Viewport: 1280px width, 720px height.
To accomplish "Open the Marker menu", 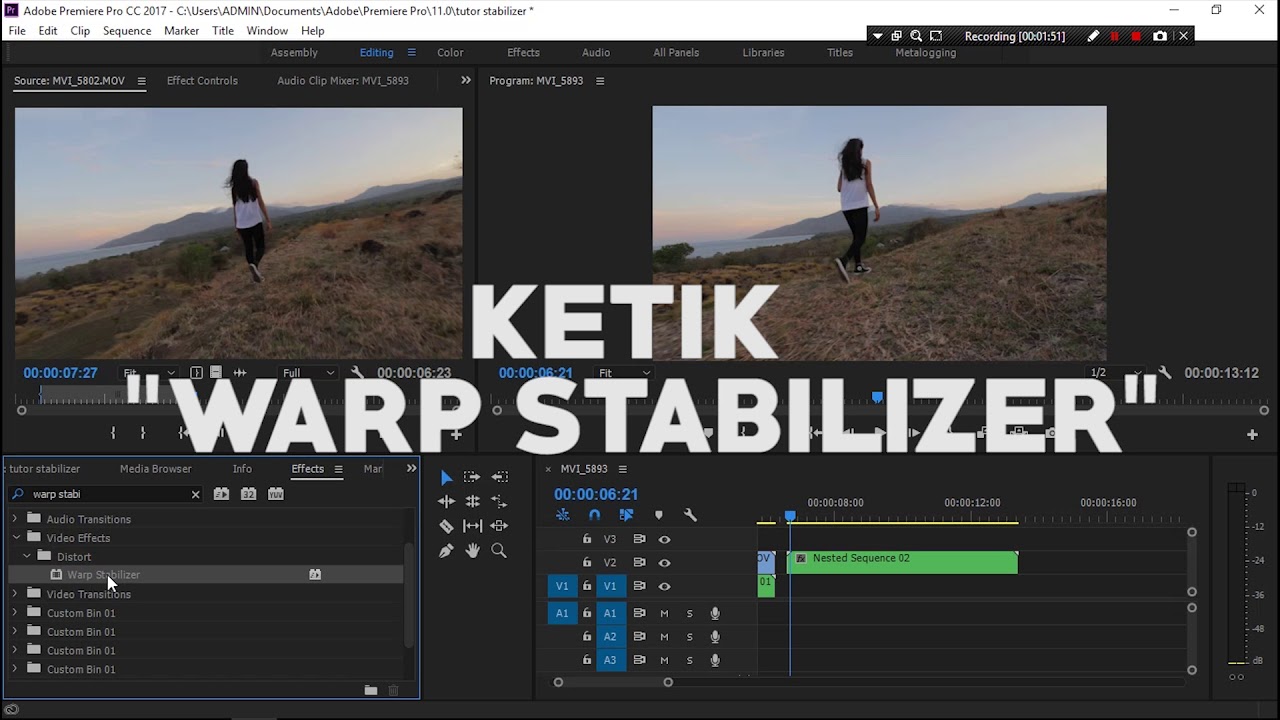I will coord(182,31).
